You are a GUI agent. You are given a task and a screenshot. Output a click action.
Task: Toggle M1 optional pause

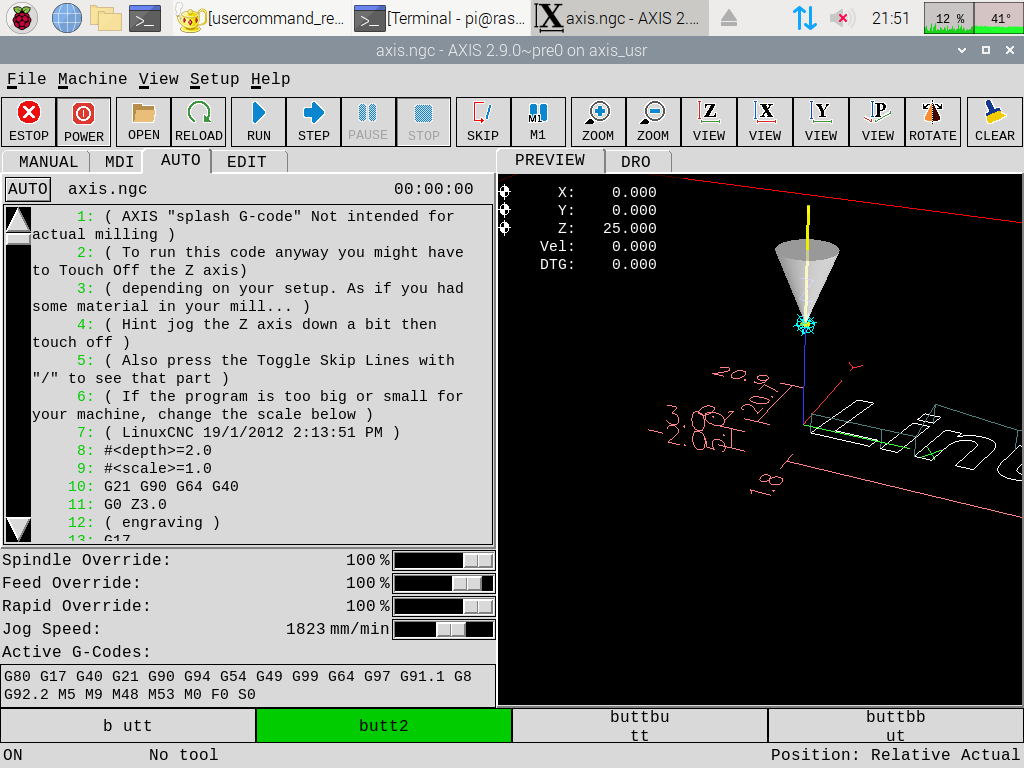pyautogui.click(x=538, y=122)
